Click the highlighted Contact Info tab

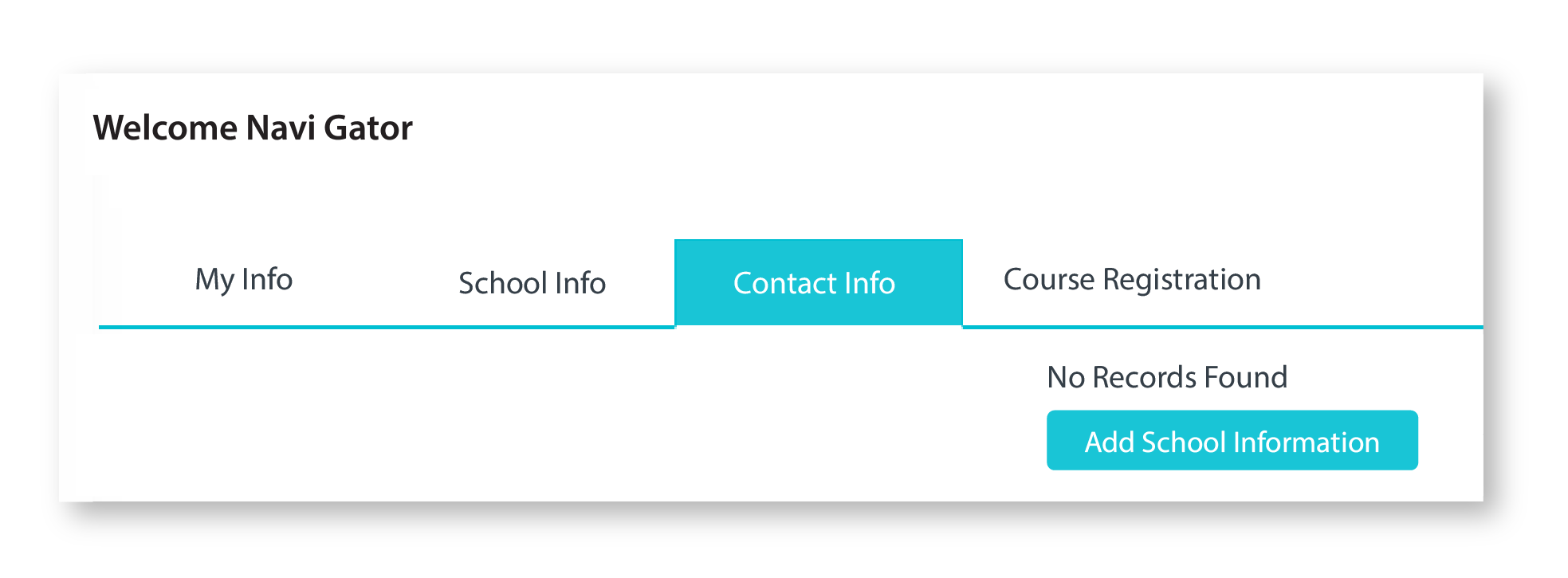tap(814, 283)
